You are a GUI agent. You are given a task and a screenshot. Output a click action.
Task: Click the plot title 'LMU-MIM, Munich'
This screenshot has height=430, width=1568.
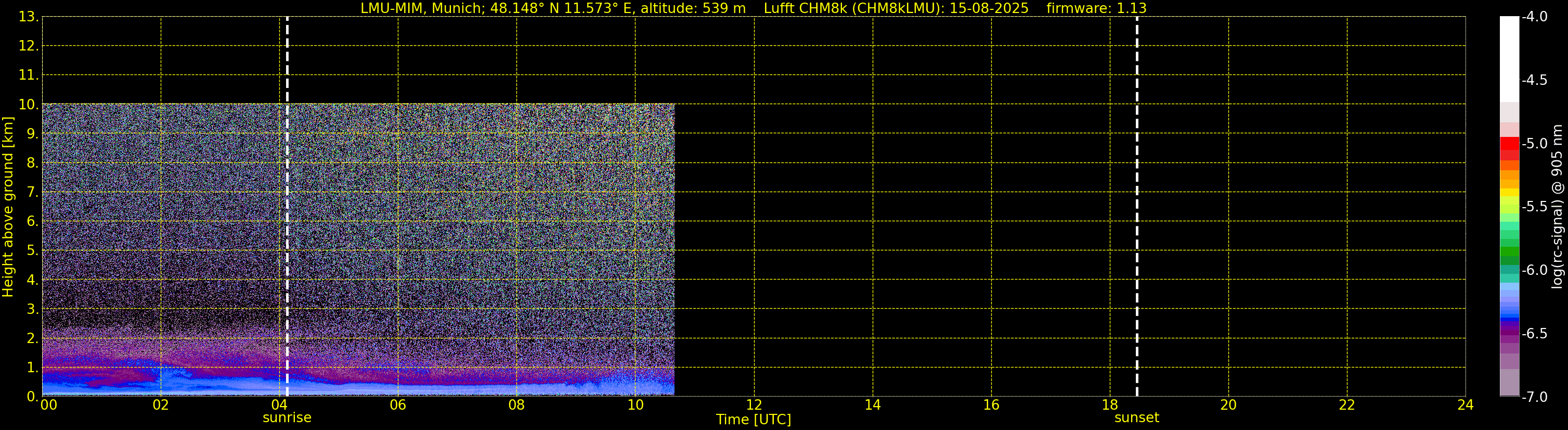tap(421, 8)
